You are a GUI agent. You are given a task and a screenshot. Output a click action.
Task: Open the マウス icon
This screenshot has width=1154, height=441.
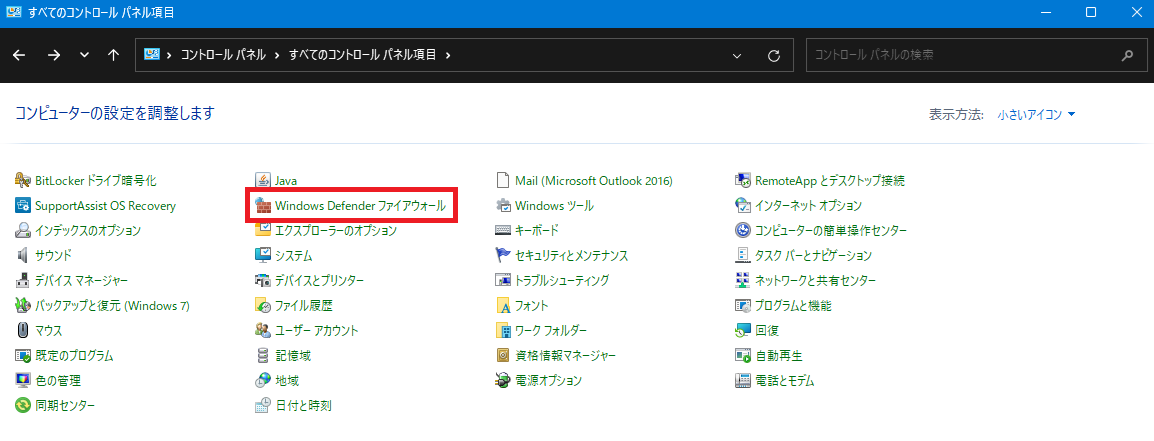[22, 331]
